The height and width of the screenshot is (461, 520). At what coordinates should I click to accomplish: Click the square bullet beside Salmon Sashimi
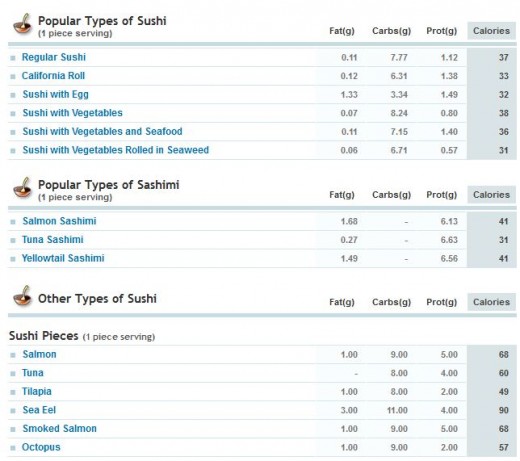tap(13, 222)
